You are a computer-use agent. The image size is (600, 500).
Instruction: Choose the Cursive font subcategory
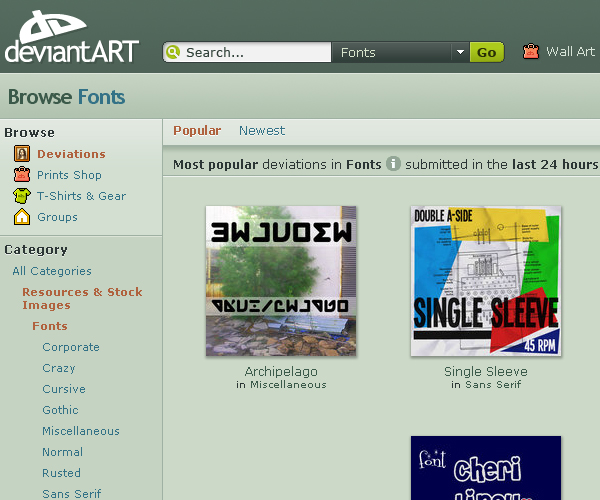pyautogui.click(x=64, y=389)
